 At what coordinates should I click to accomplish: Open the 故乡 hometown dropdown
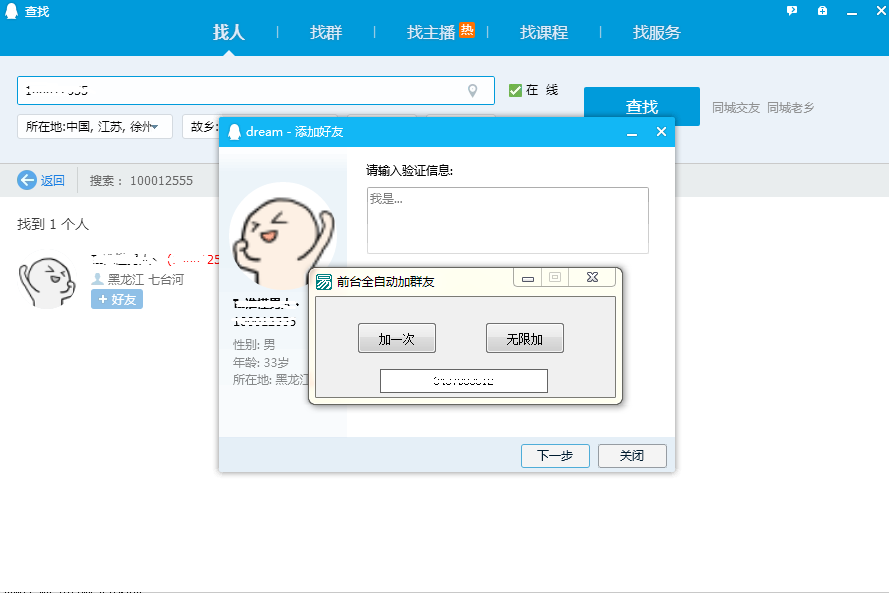203,127
